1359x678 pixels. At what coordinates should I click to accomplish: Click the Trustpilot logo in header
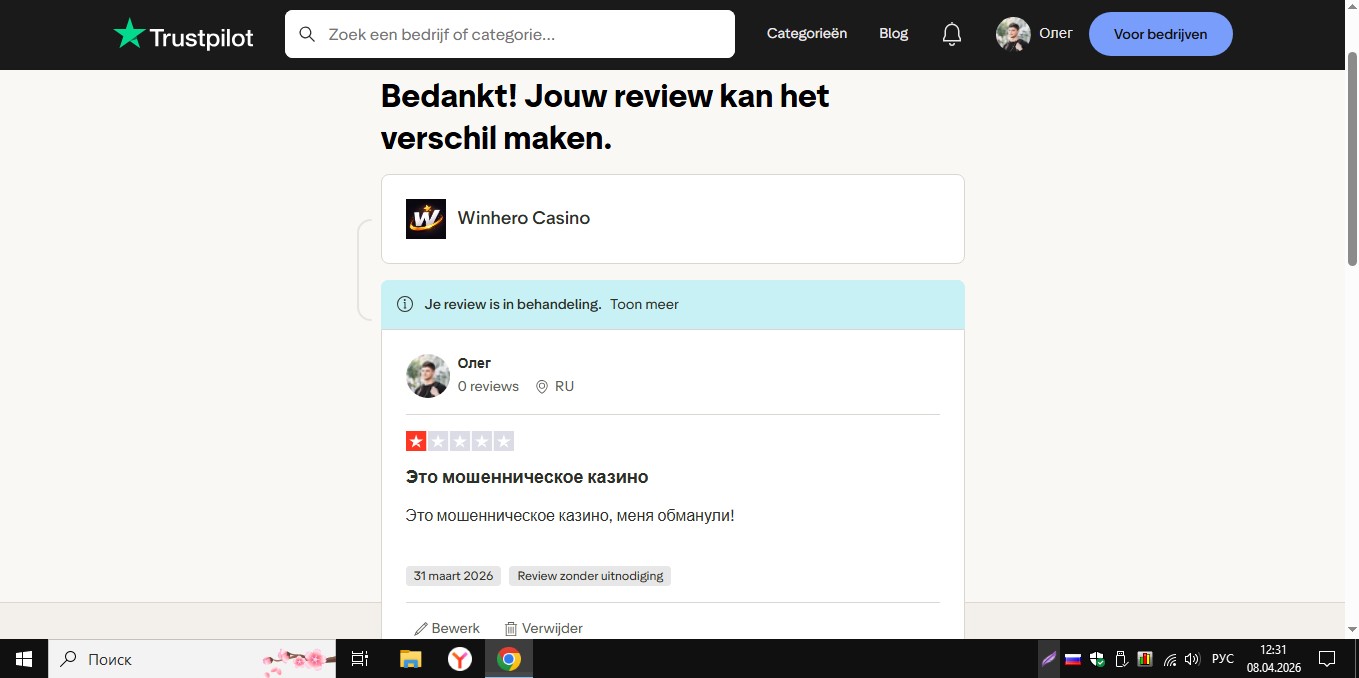click(184, 35)
